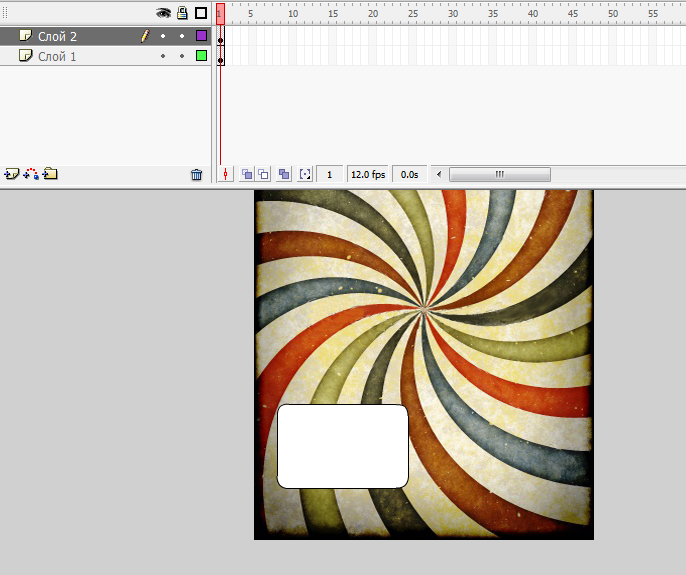Click elapsed time 0.0s display
The height and width of the screenshot is (575, 686).
(410, 175)
